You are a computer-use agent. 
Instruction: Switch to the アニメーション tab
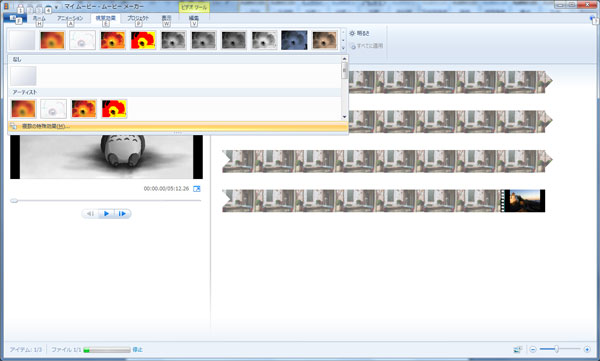coord(70,18)
